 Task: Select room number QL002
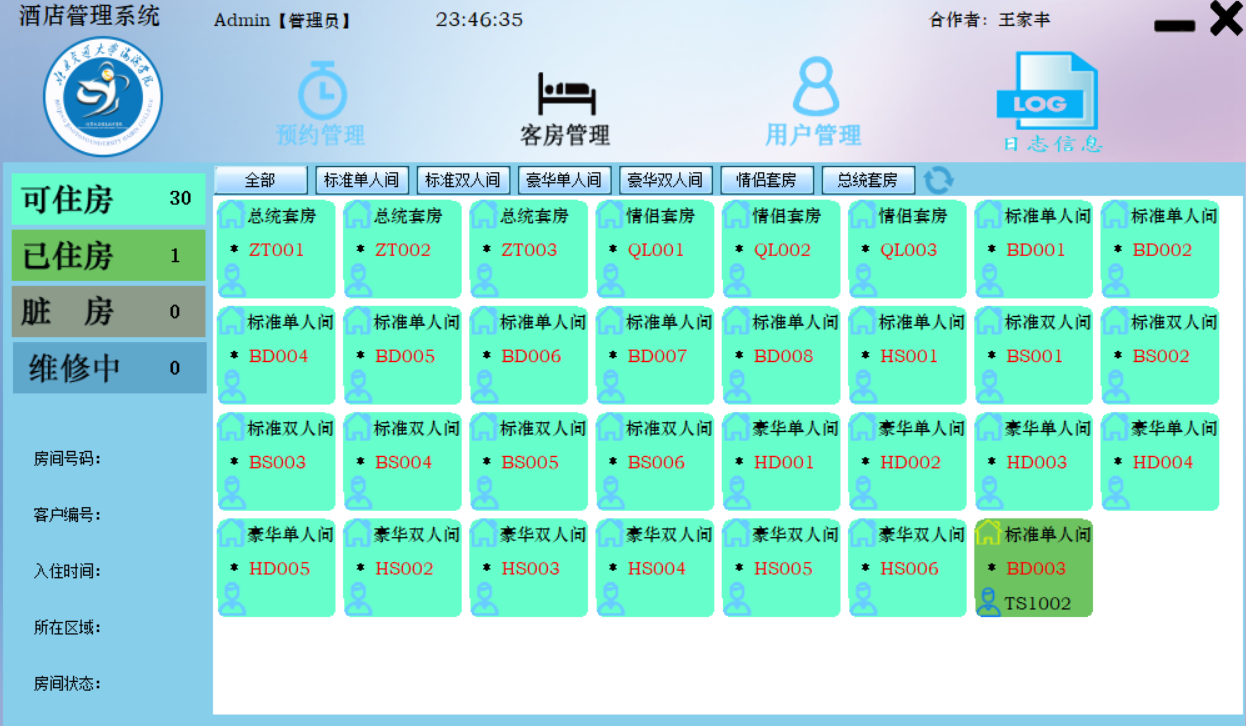782,250
